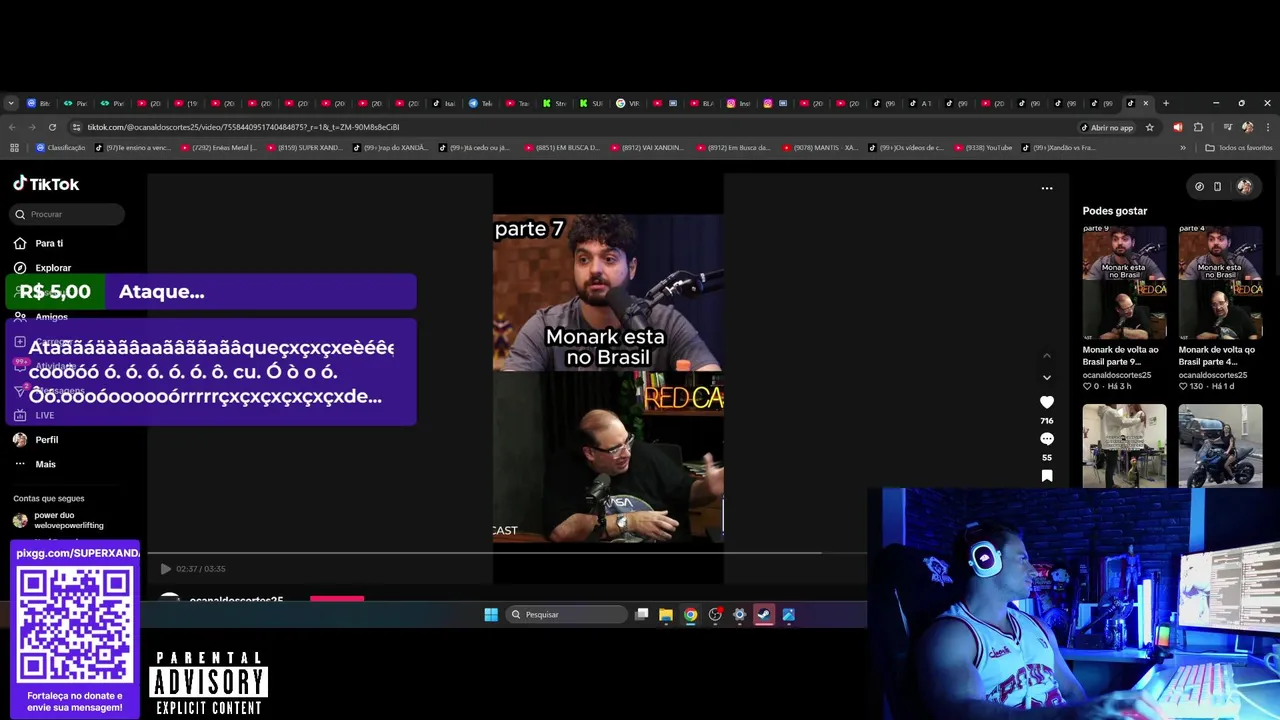Viewport: 1280px width, 720px height.
Task: Open File Explorer from the taskbar
Action: pyautogui.click(x=665, y=615)
